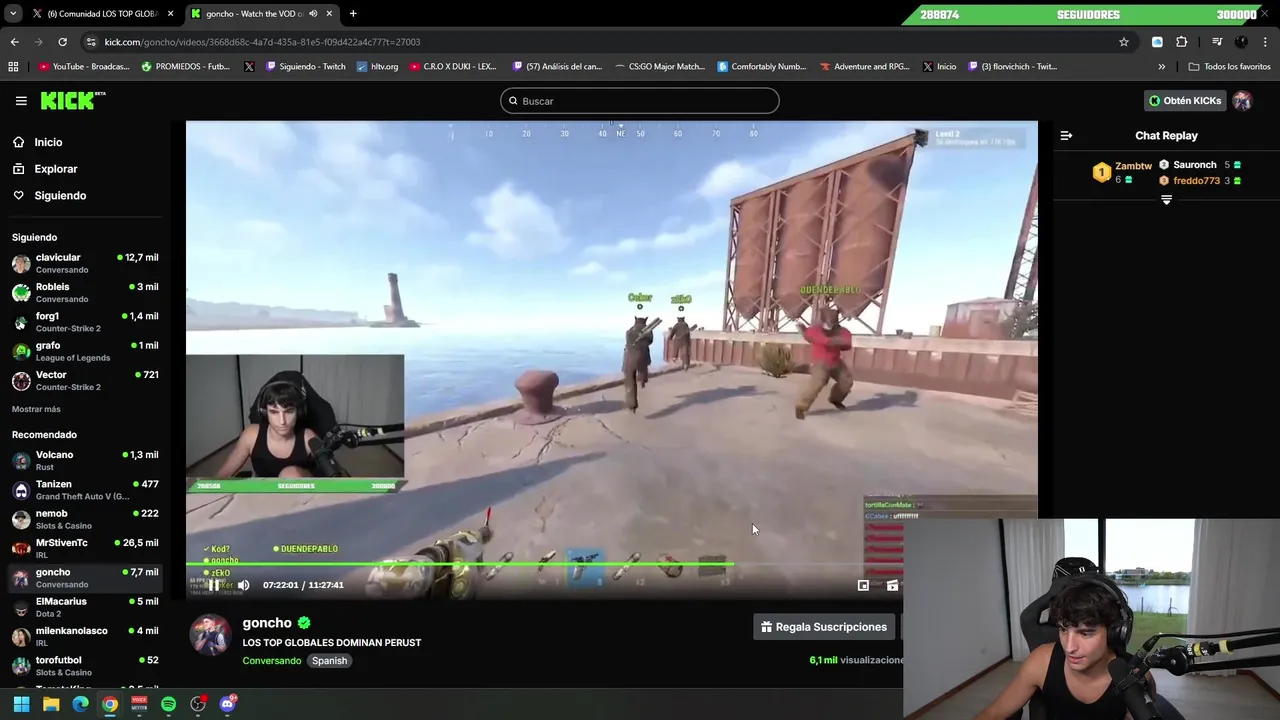Open a new browser tab
The height and width of the screenshot is (720, 1280).
pos(353,14)
